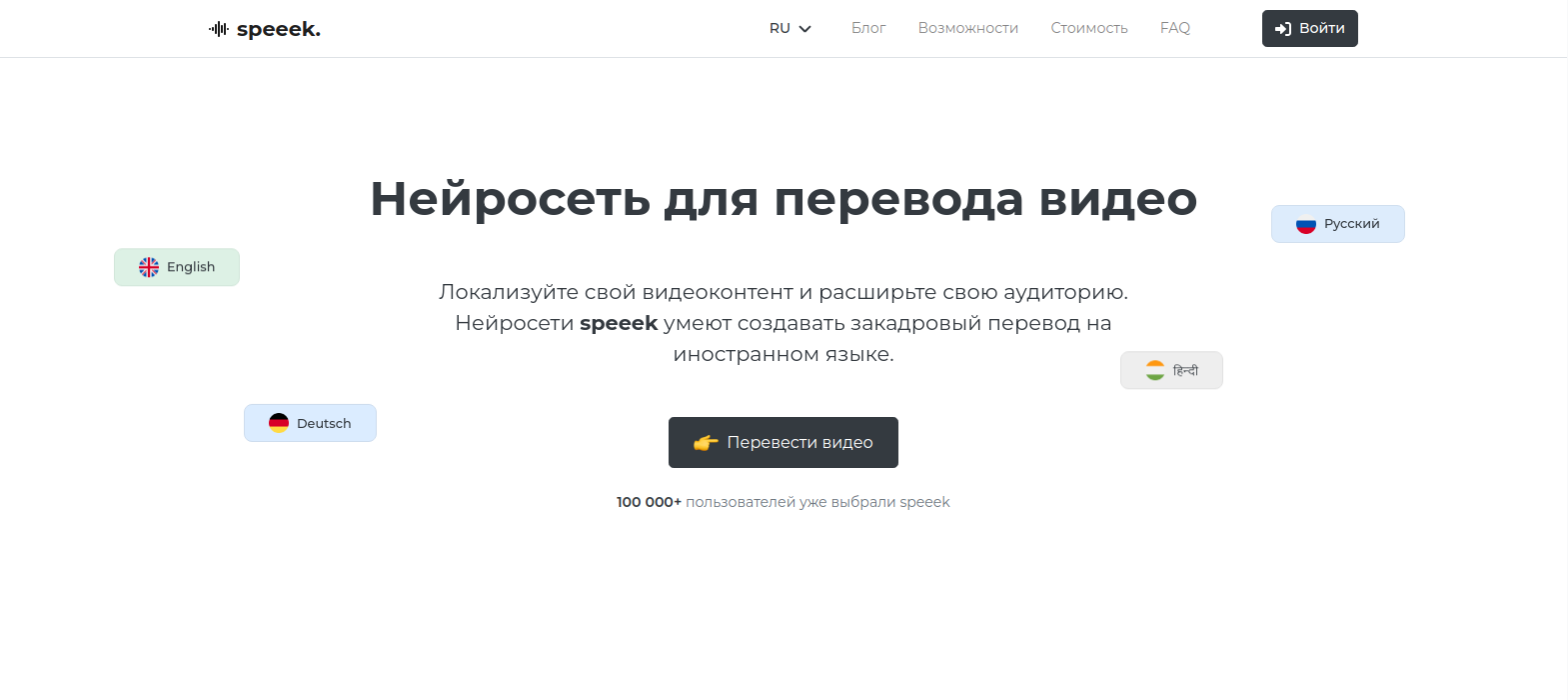Click the speeek waveform logo icon
This screenshot has height=700, width=1568.
(219, 29)
